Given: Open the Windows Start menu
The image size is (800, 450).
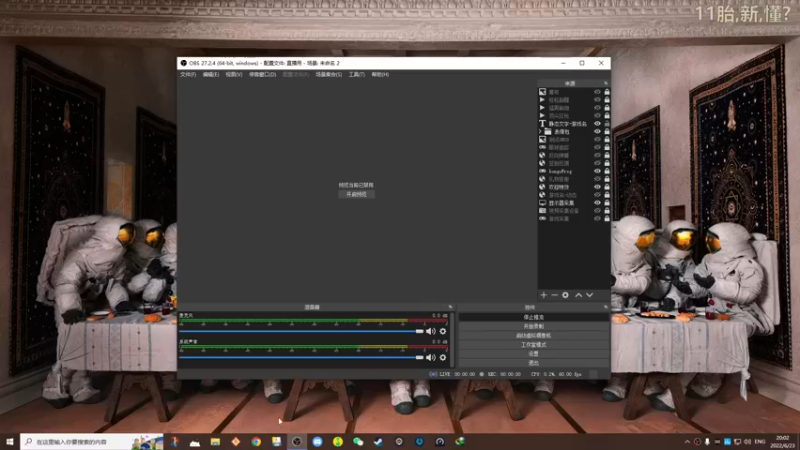Looking at the screenshot, I should click(10, 442).
